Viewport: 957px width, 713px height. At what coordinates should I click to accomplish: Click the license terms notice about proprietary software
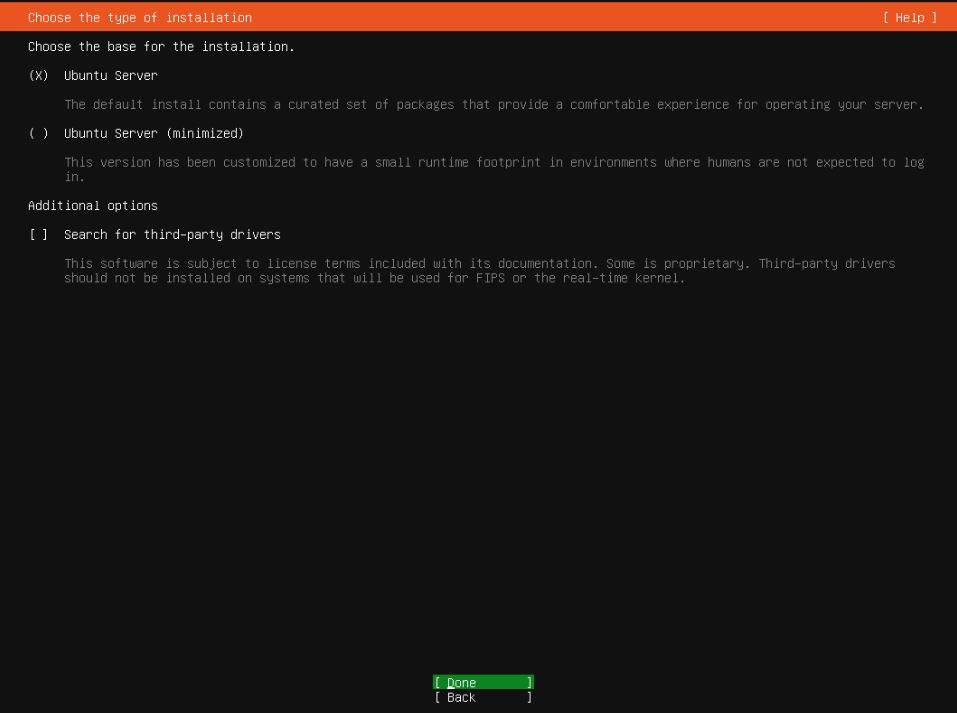tap(479, 263)
